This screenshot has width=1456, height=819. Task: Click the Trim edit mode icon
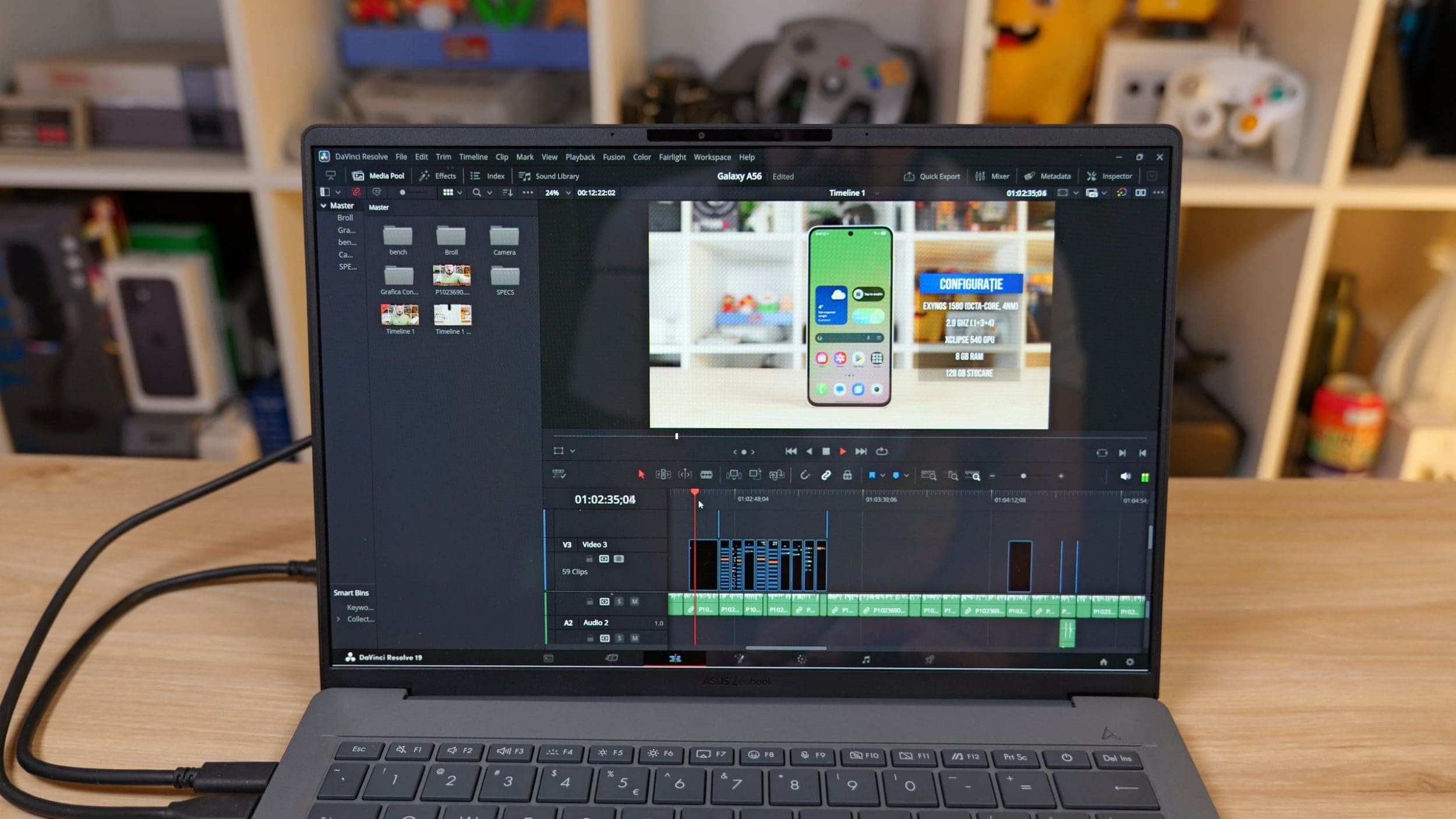click(663, 475)
